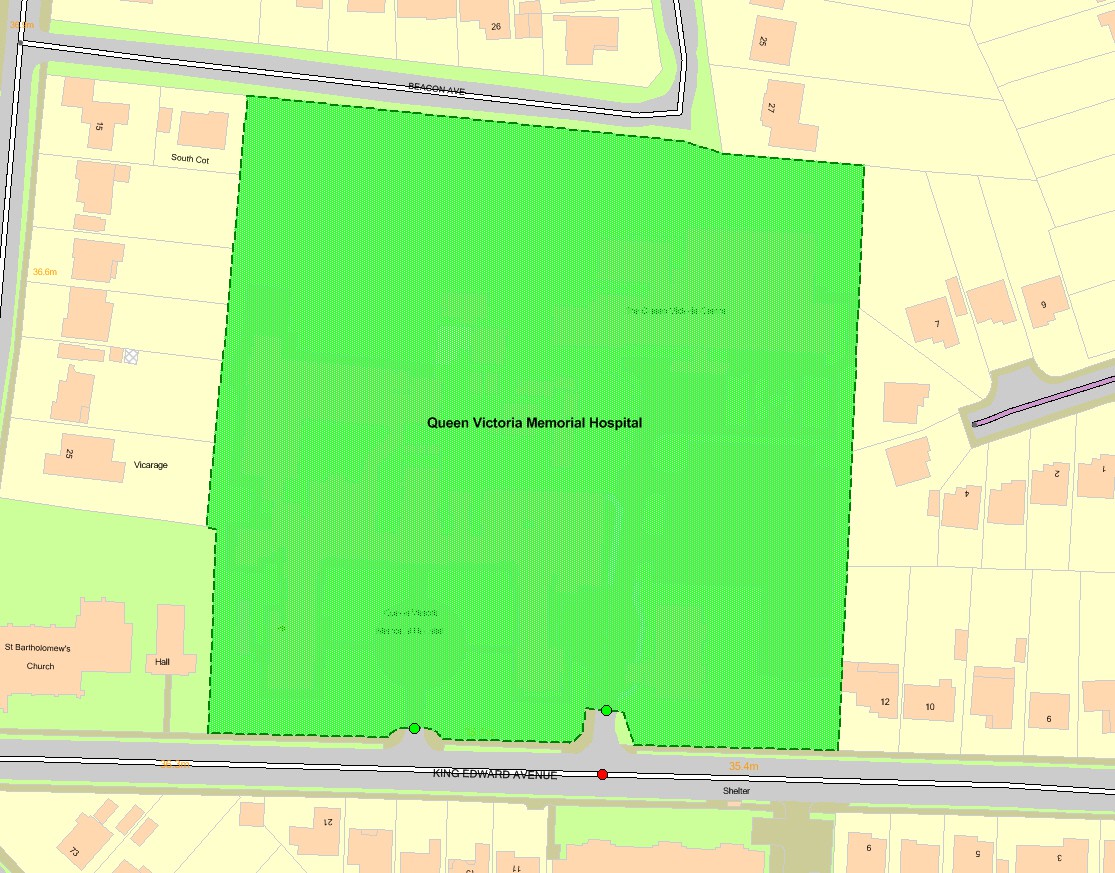Click the Shelter label below the road
The height and width of the screenshot is (873, 1115).
coord(736,791)
